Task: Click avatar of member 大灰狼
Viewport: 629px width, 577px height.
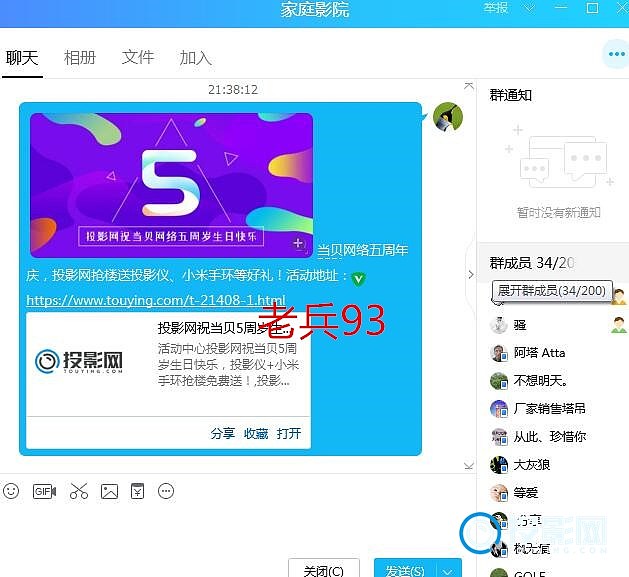Action: coord(499,465)
